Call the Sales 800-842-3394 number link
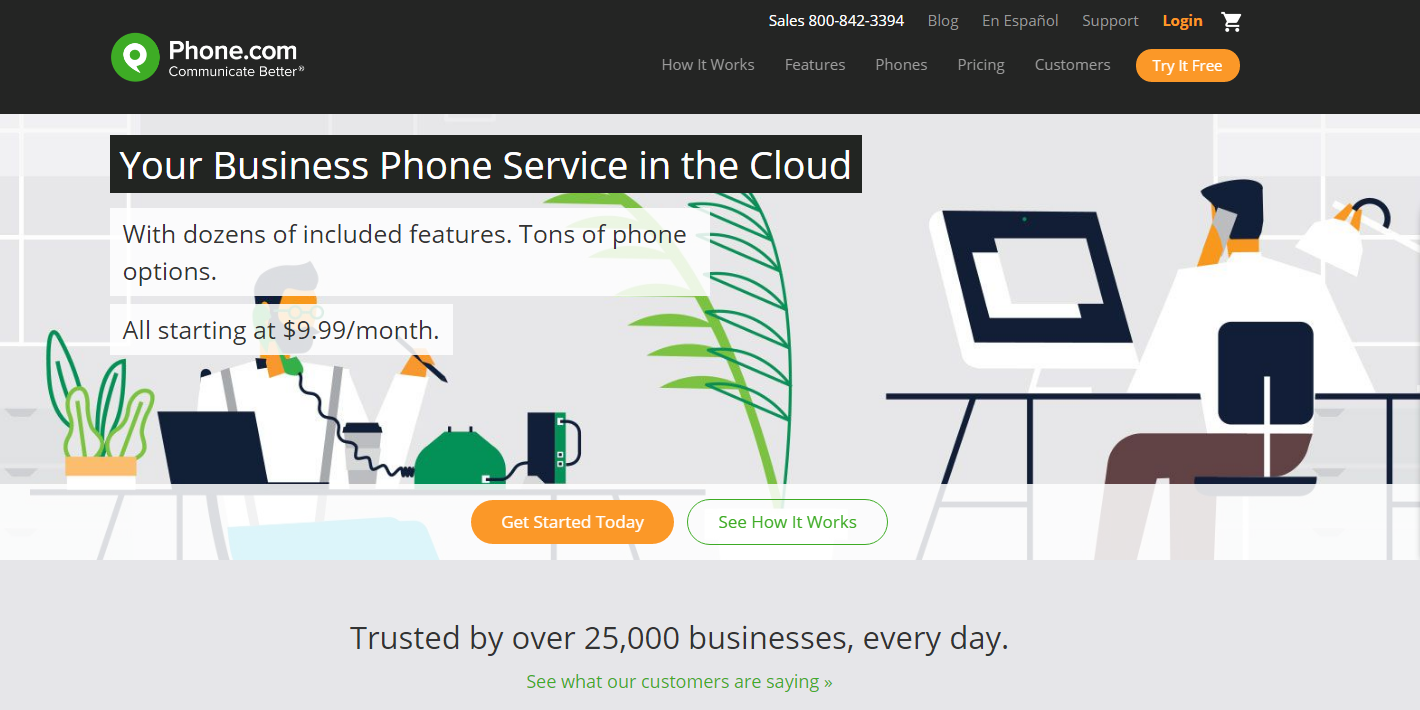This screenshot has height=710, width=1420. click(x=836, y=21)
